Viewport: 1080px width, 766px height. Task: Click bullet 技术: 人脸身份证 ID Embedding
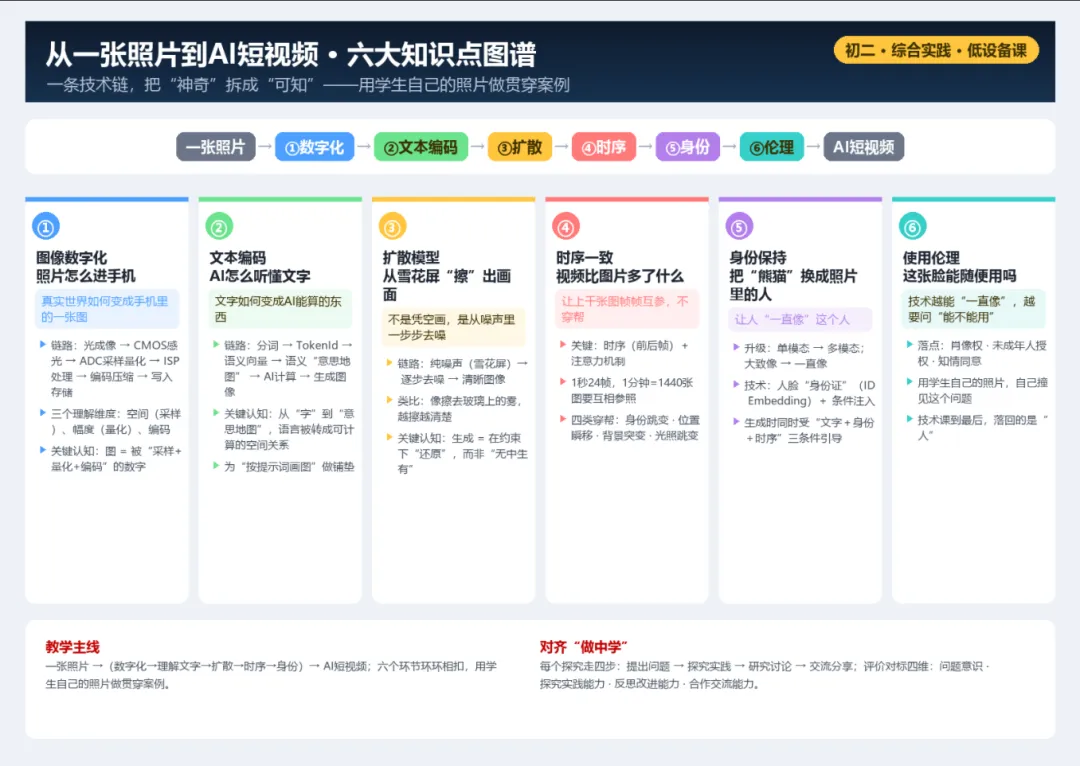click(x=809, y=393)
